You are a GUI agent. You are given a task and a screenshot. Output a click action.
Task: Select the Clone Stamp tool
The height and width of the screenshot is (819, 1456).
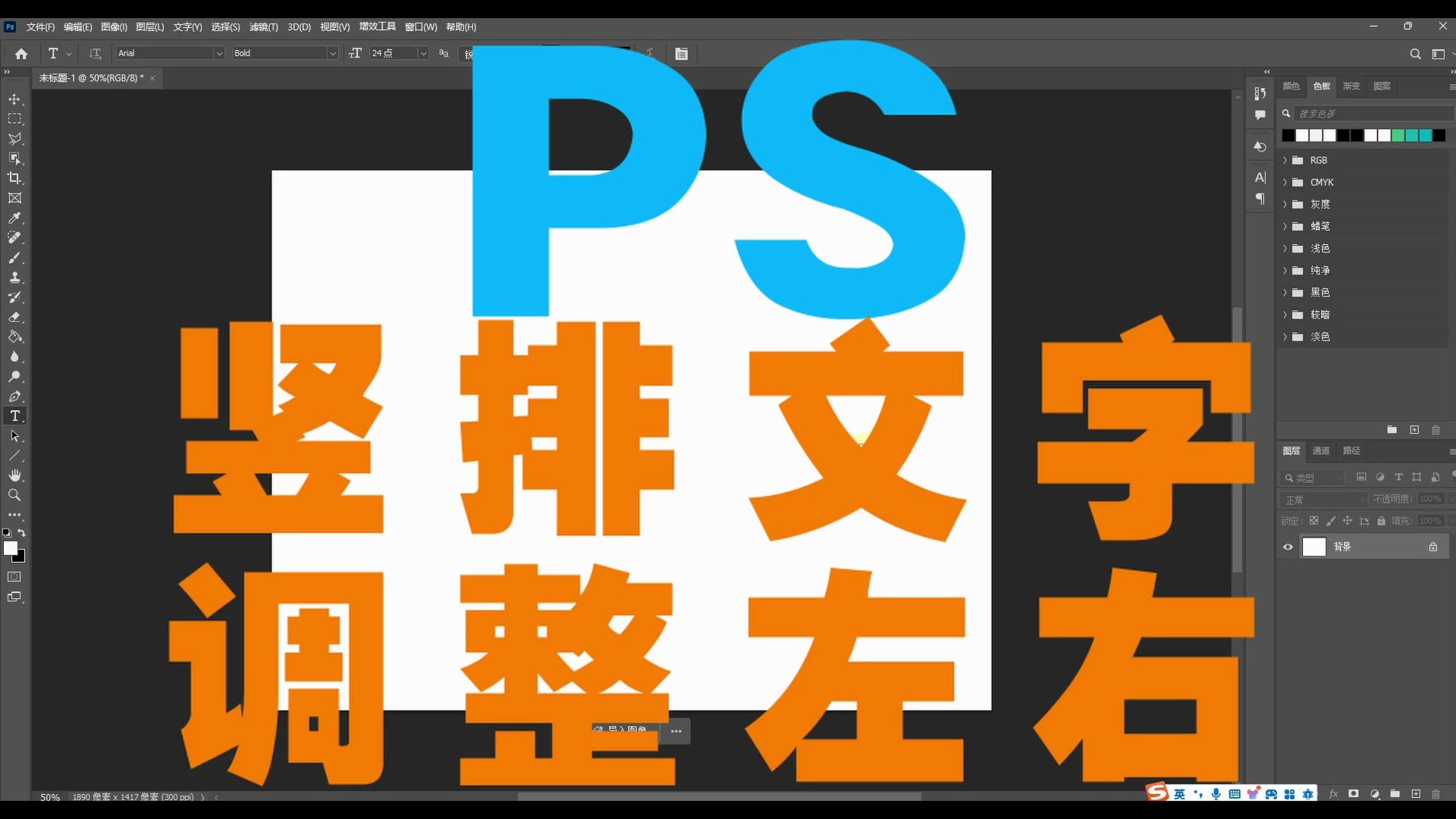[14, 278]
